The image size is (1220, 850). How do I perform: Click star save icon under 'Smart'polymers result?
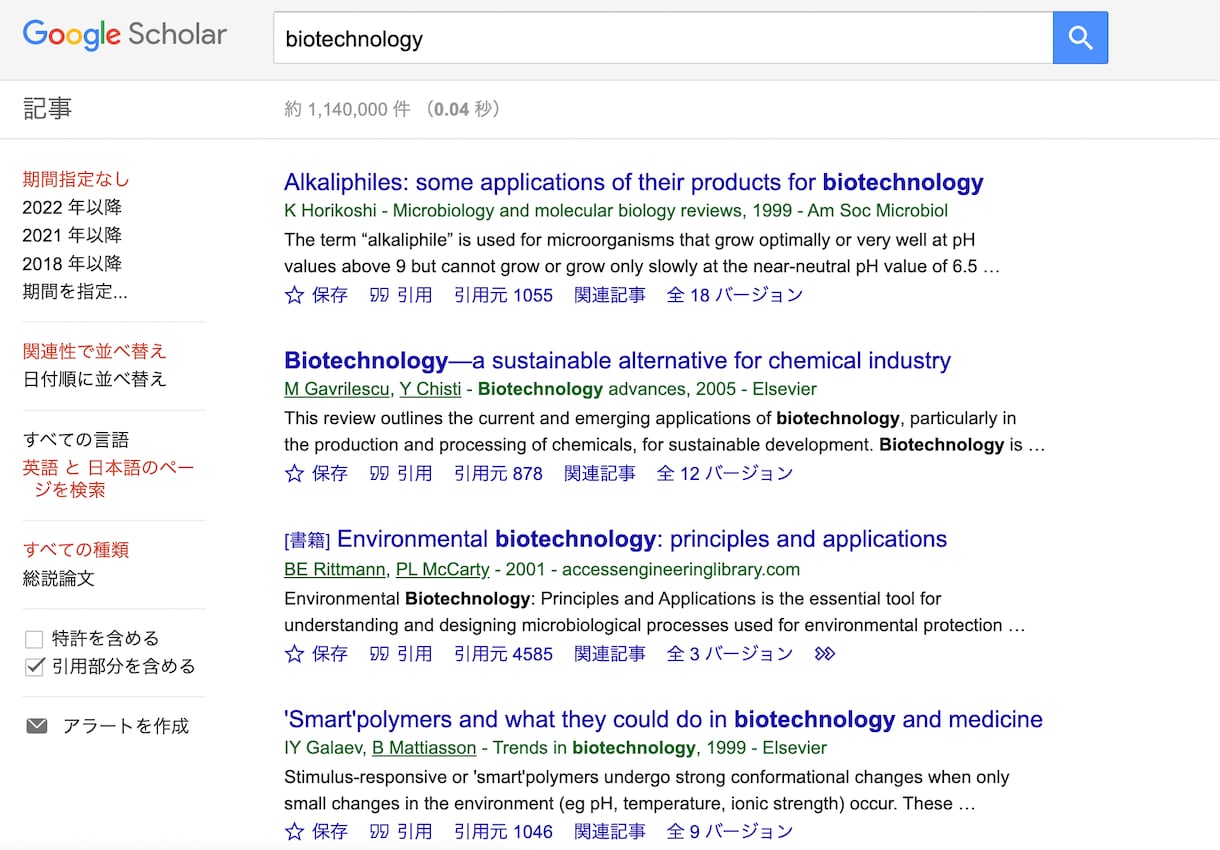294,831
